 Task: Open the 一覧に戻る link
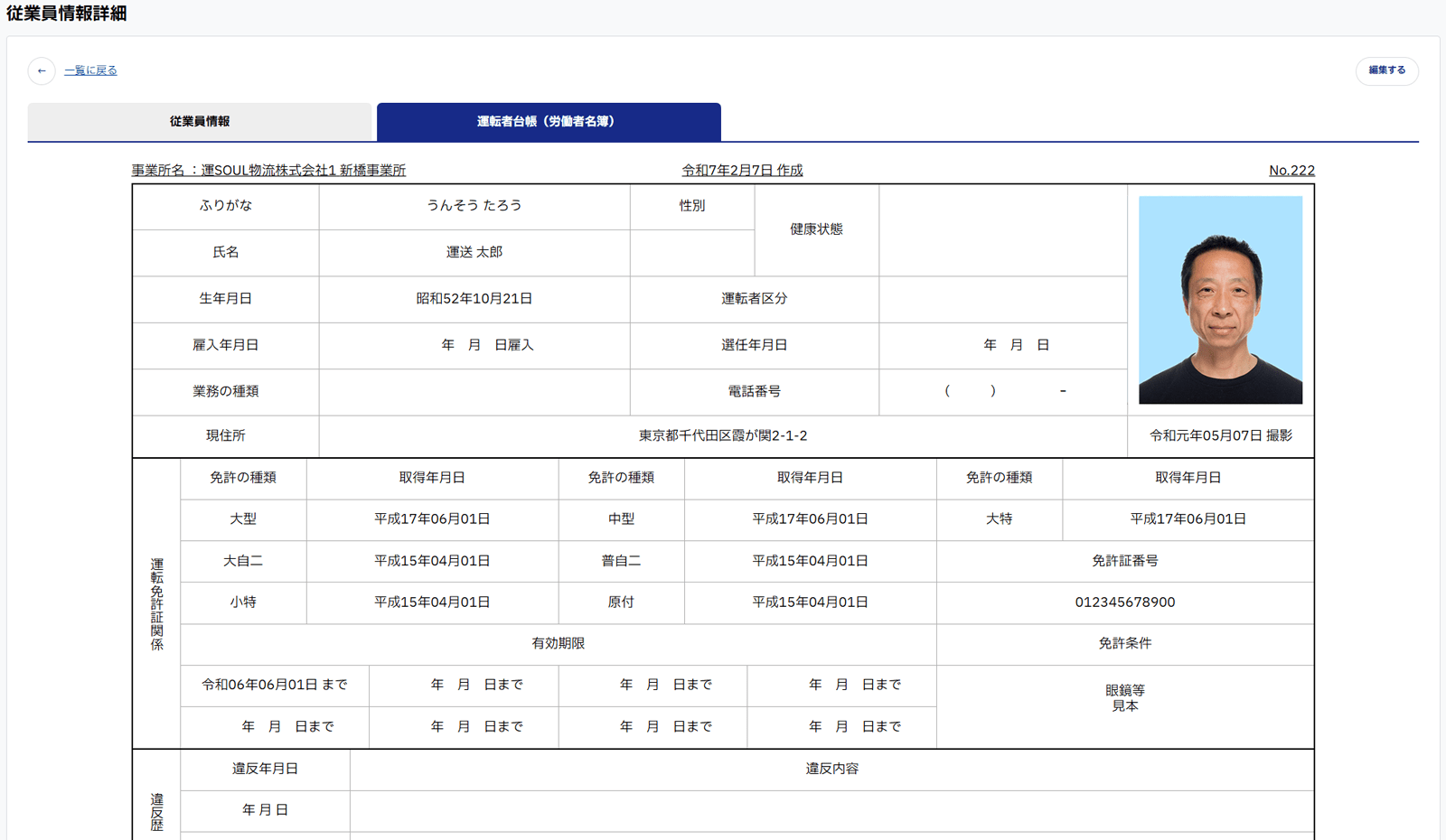point(90,70)
